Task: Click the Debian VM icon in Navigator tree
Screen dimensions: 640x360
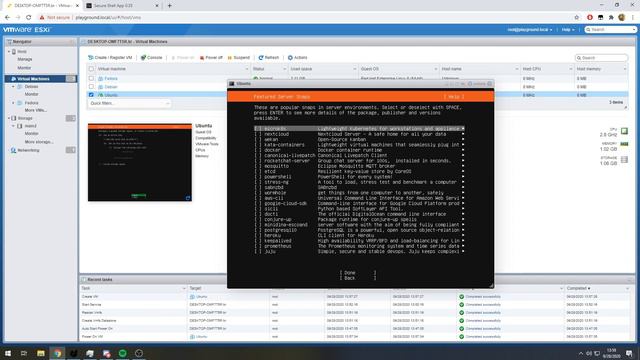Action: click(20, 87)
